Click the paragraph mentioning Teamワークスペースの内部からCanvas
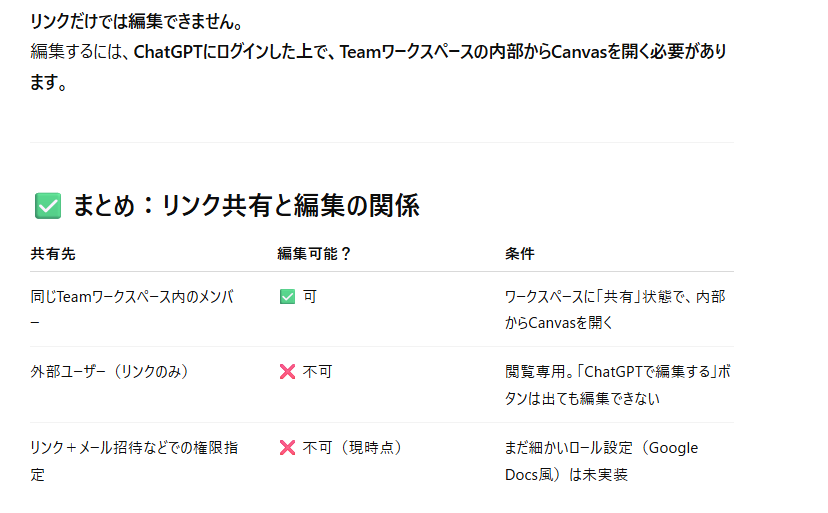Viewport: 828px width, 513px height. tap(380, 52)
